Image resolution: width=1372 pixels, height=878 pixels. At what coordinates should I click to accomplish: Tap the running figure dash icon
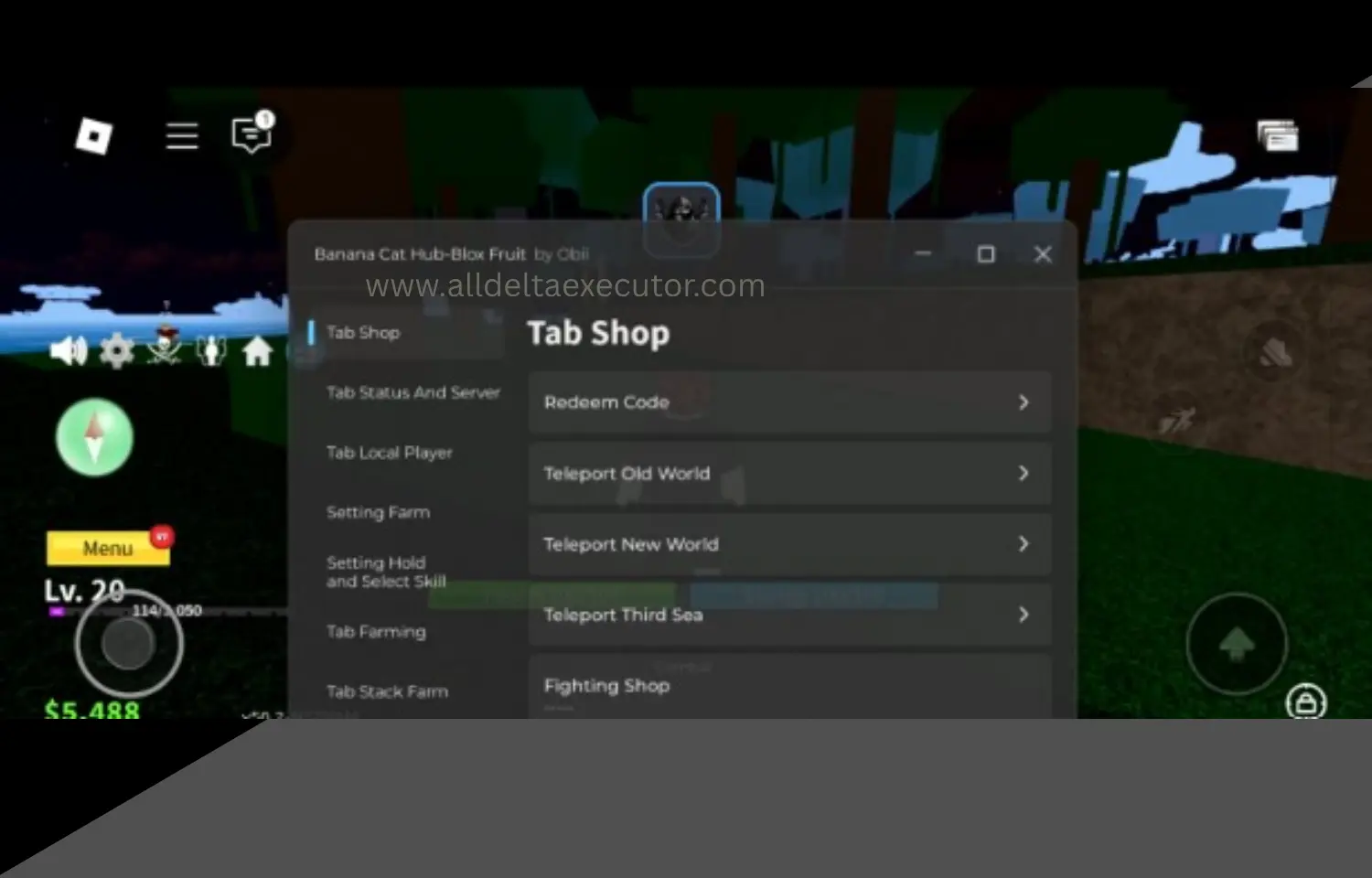[x=1178, y=421]
